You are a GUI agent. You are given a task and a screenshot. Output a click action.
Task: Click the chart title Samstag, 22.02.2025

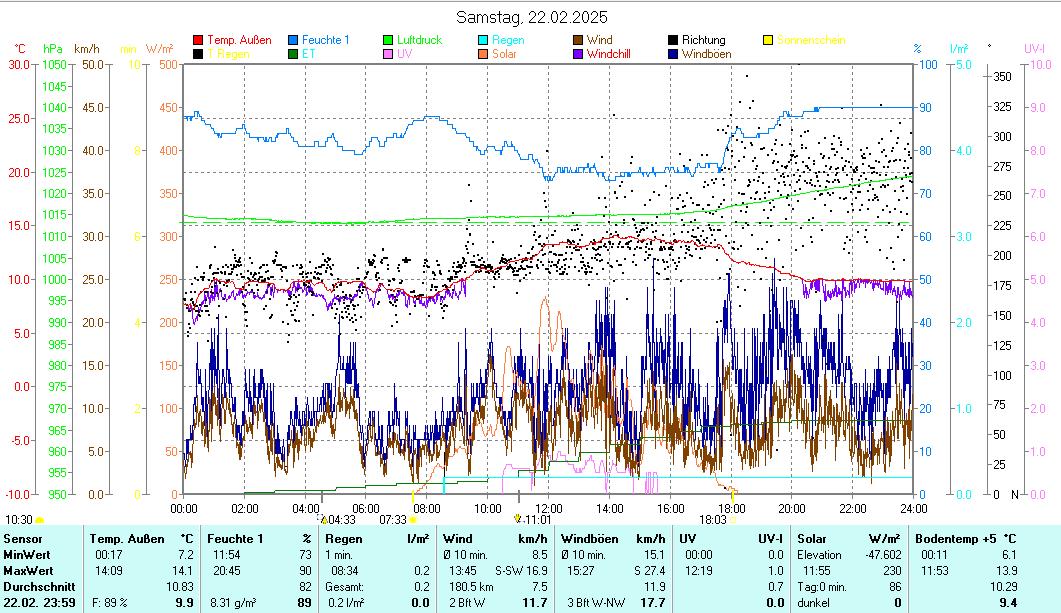click(531, 17)
